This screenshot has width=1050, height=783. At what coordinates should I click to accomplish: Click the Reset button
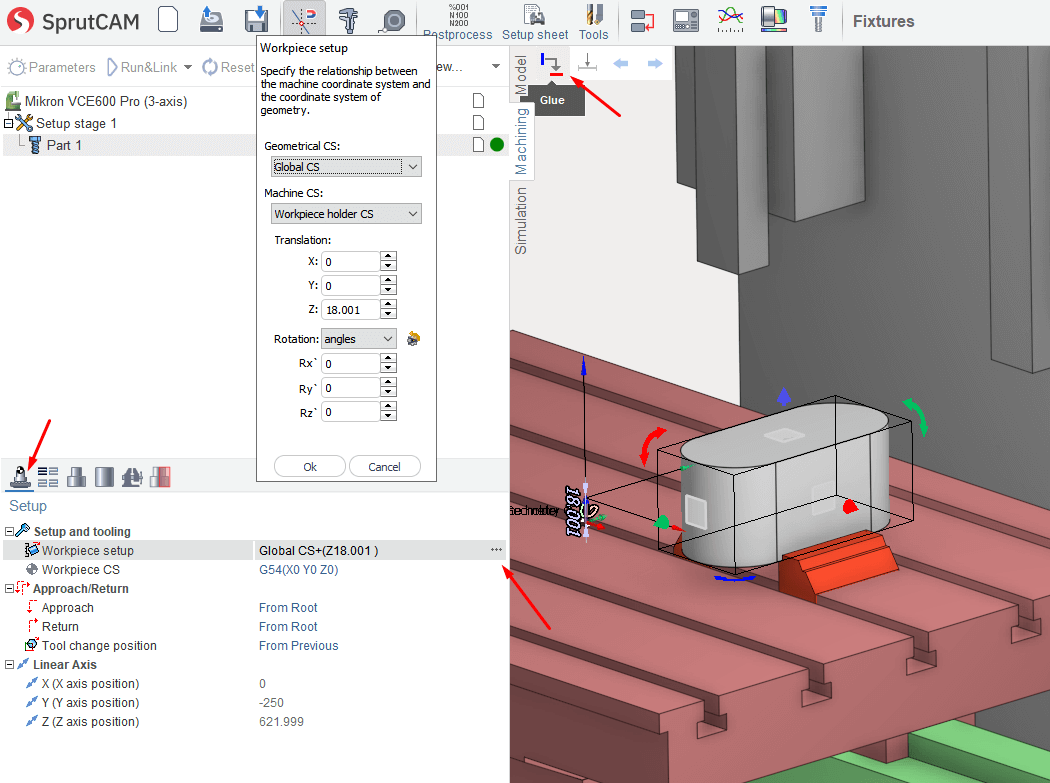click(228, 67)
